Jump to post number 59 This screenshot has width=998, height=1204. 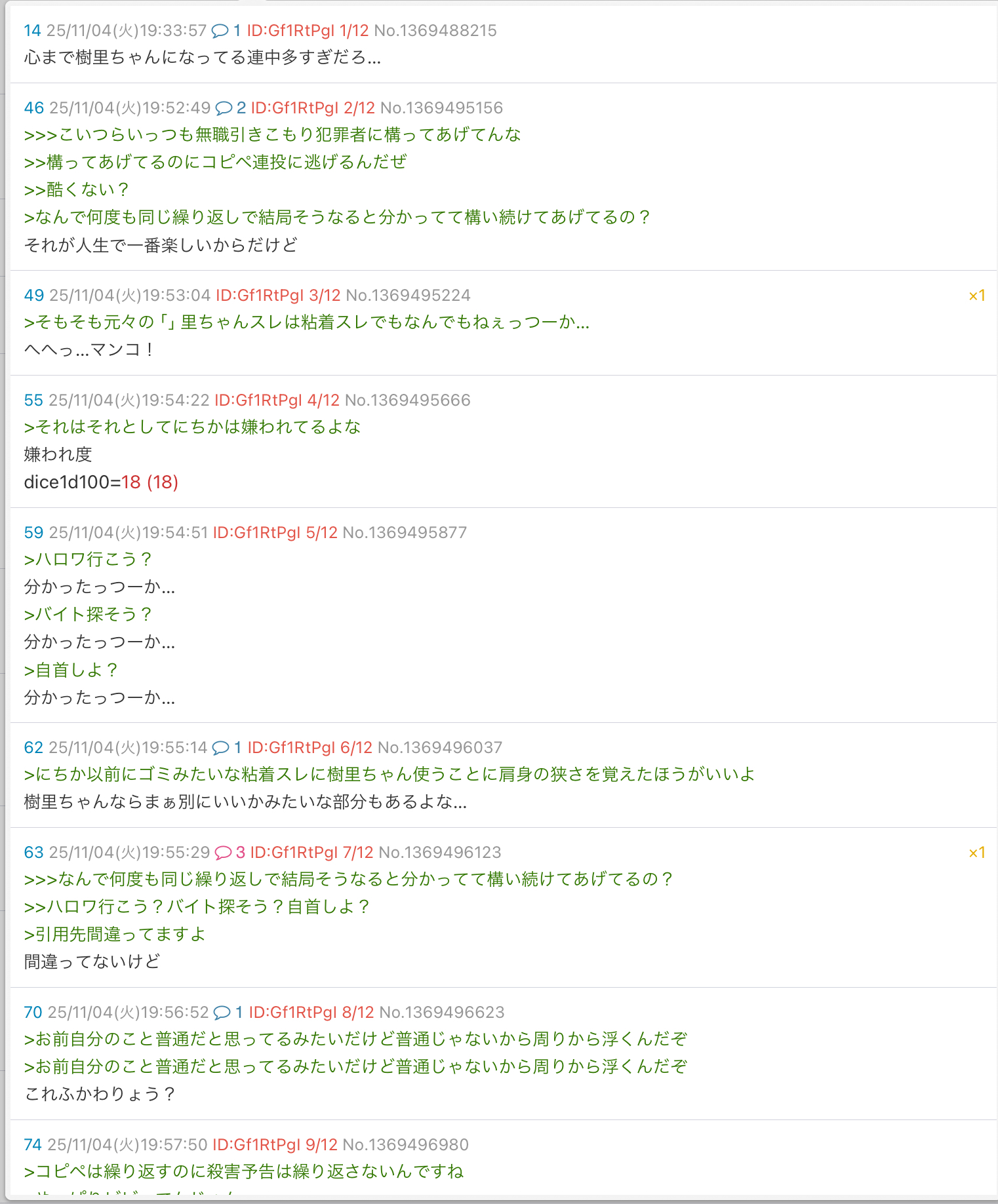(x=33, y=533)
